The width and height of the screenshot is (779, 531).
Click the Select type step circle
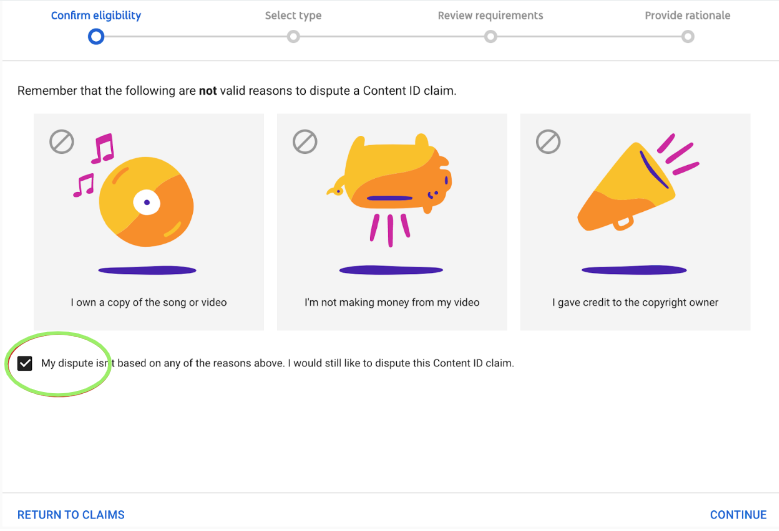pos(293,37)
